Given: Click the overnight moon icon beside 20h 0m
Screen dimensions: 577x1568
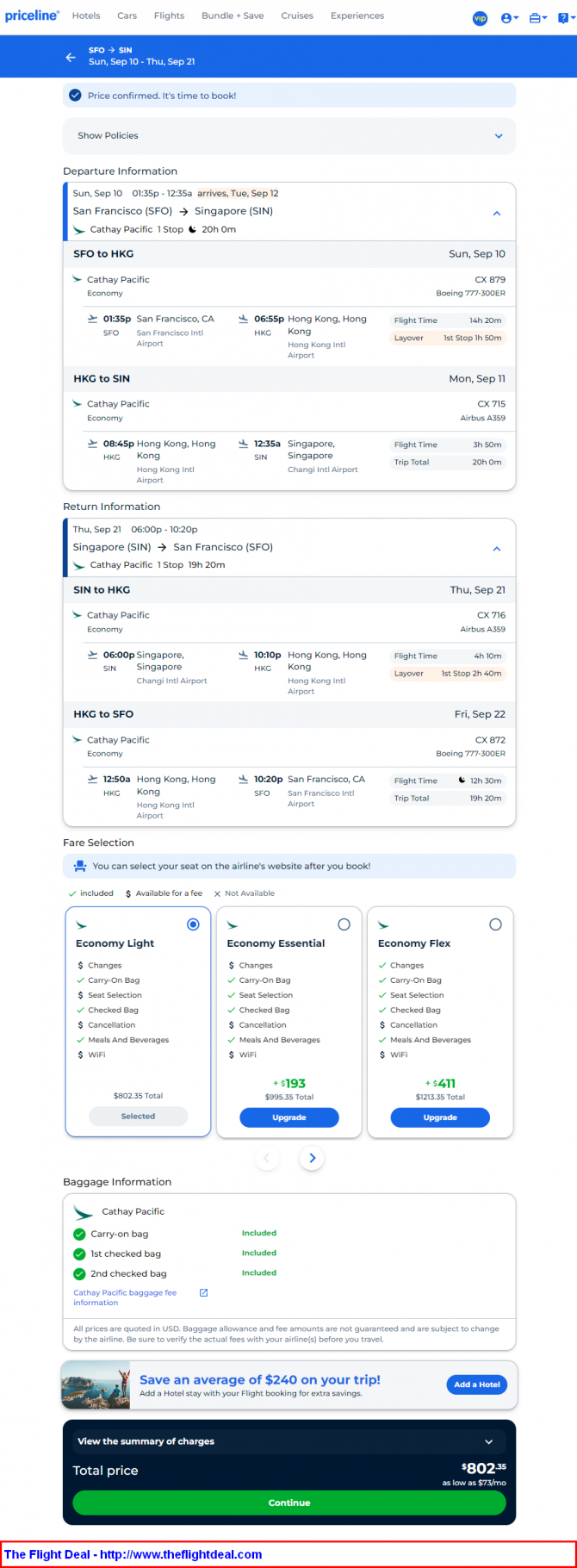Looking at the screenshot, I should click(x=193, y=229).
